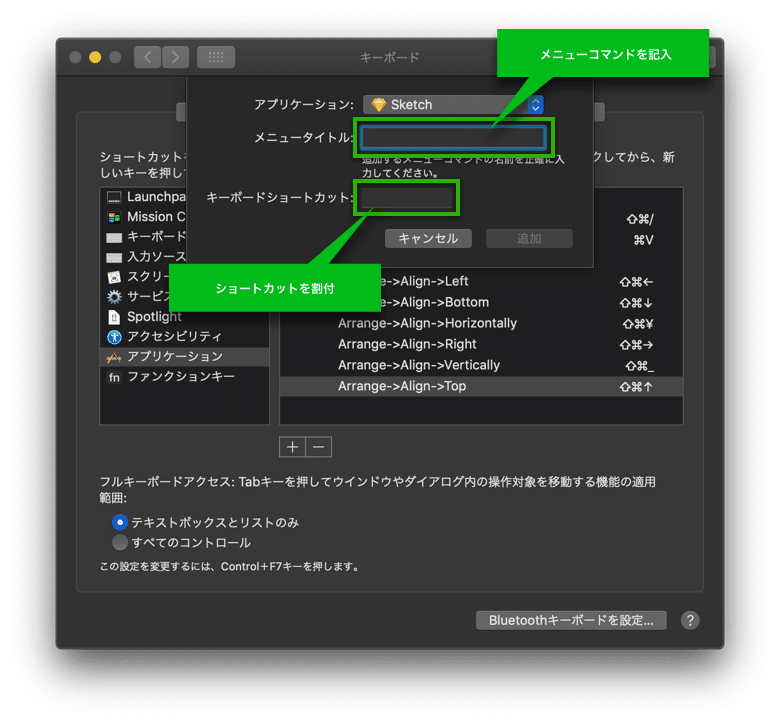Select Mission Control in the sidebar list

(x=145, y=217)
